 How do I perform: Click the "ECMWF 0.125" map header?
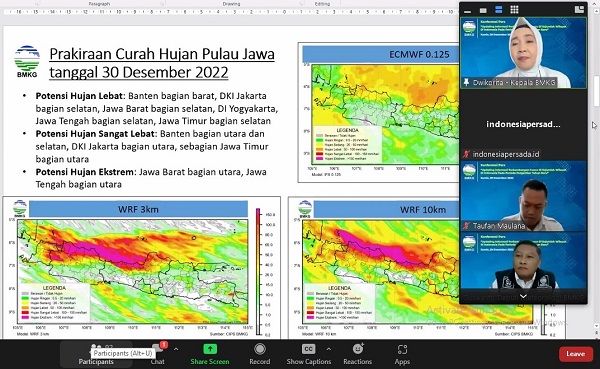pos(419,54)
